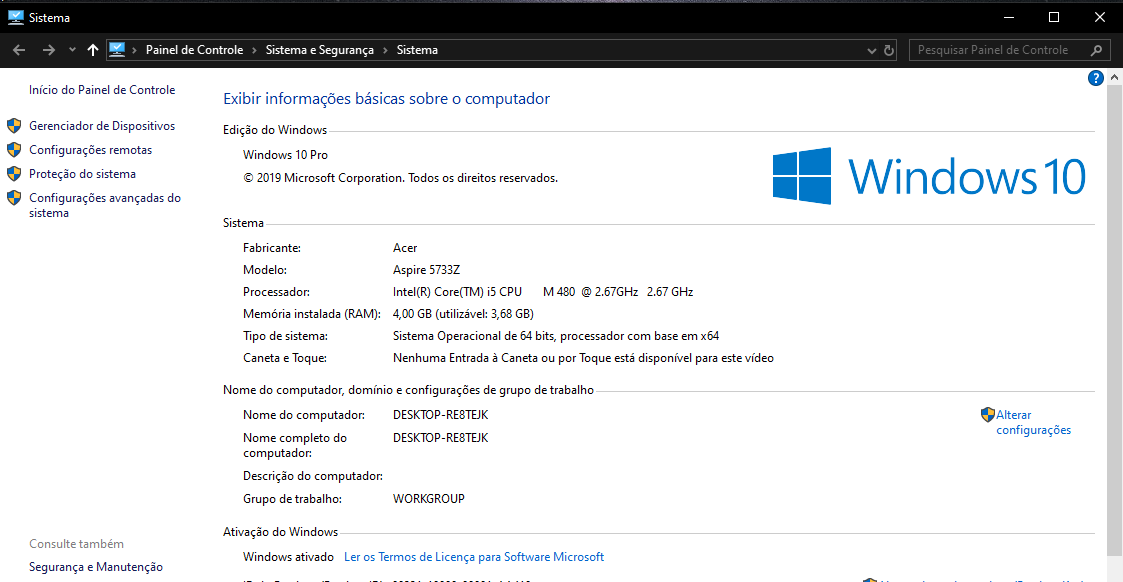
Task: Select the Intel Core i5 processor text
Action: point(543,292)
